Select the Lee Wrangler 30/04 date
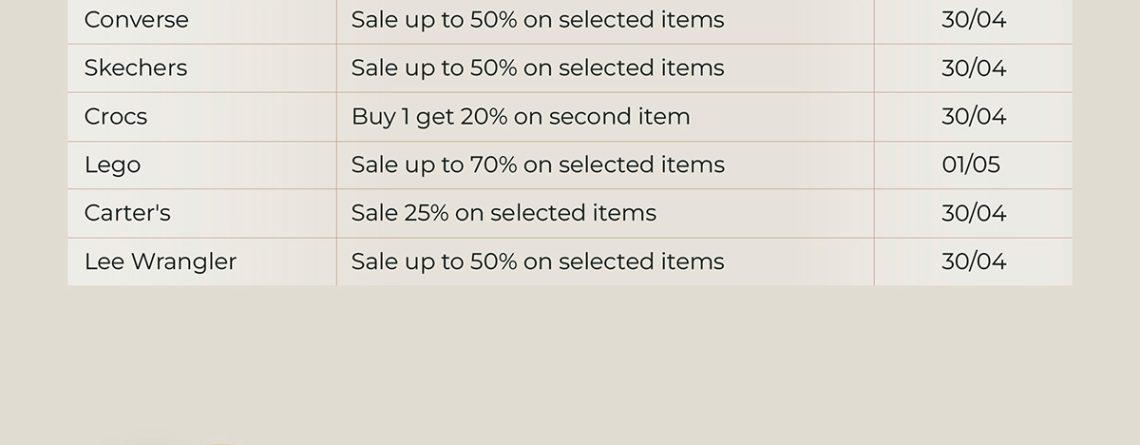The height and width of the screenshot is (445, 1140). [x=974, y=262]
